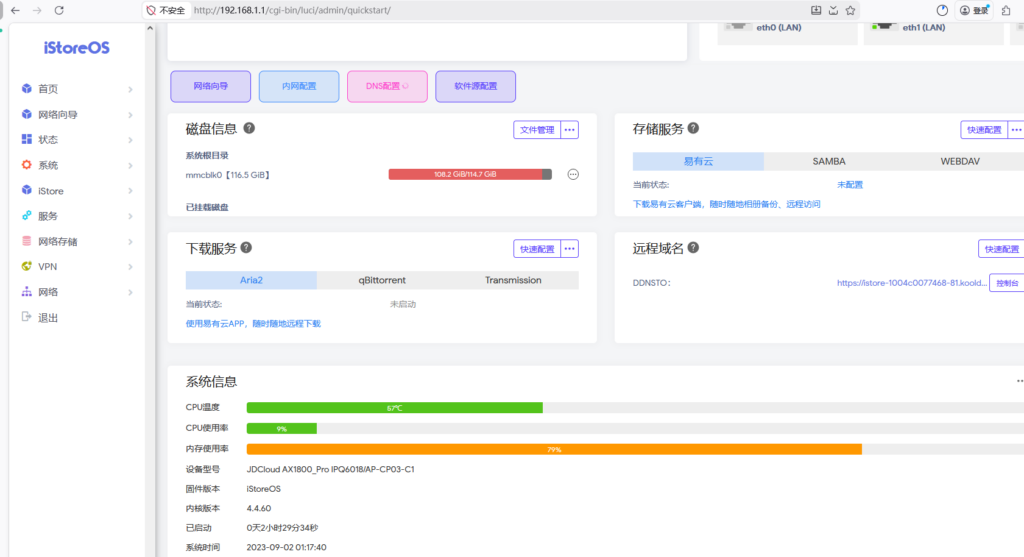
Task: Open 文件管理 in the 磁盘信息 card
Action: [x=537, y=130]
